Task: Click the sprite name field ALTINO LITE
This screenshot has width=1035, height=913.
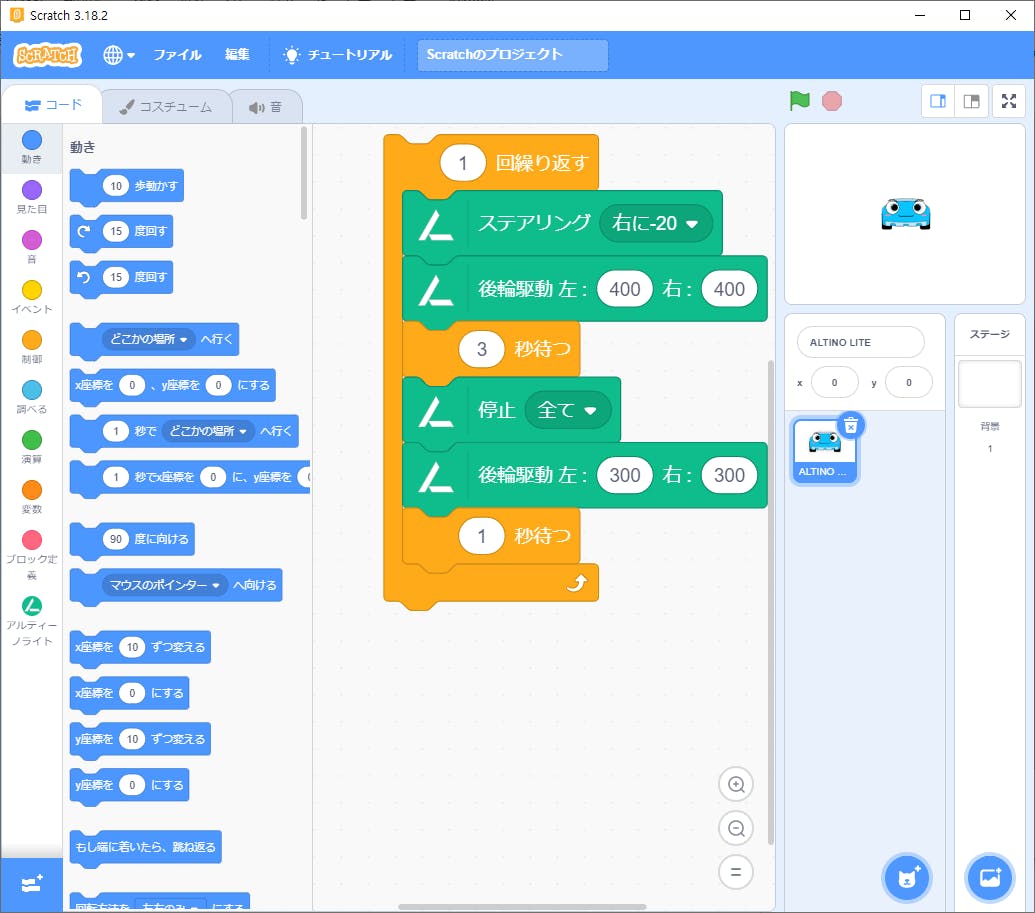Action: pyautogui.click(x=860, y=342)
